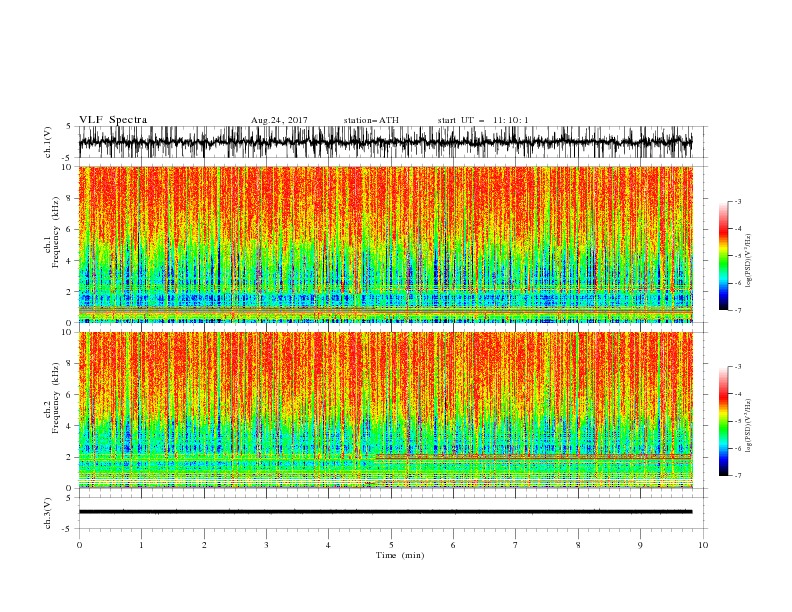
Task: Click the '1' tick on the time axis
Action: coord(141,545)
